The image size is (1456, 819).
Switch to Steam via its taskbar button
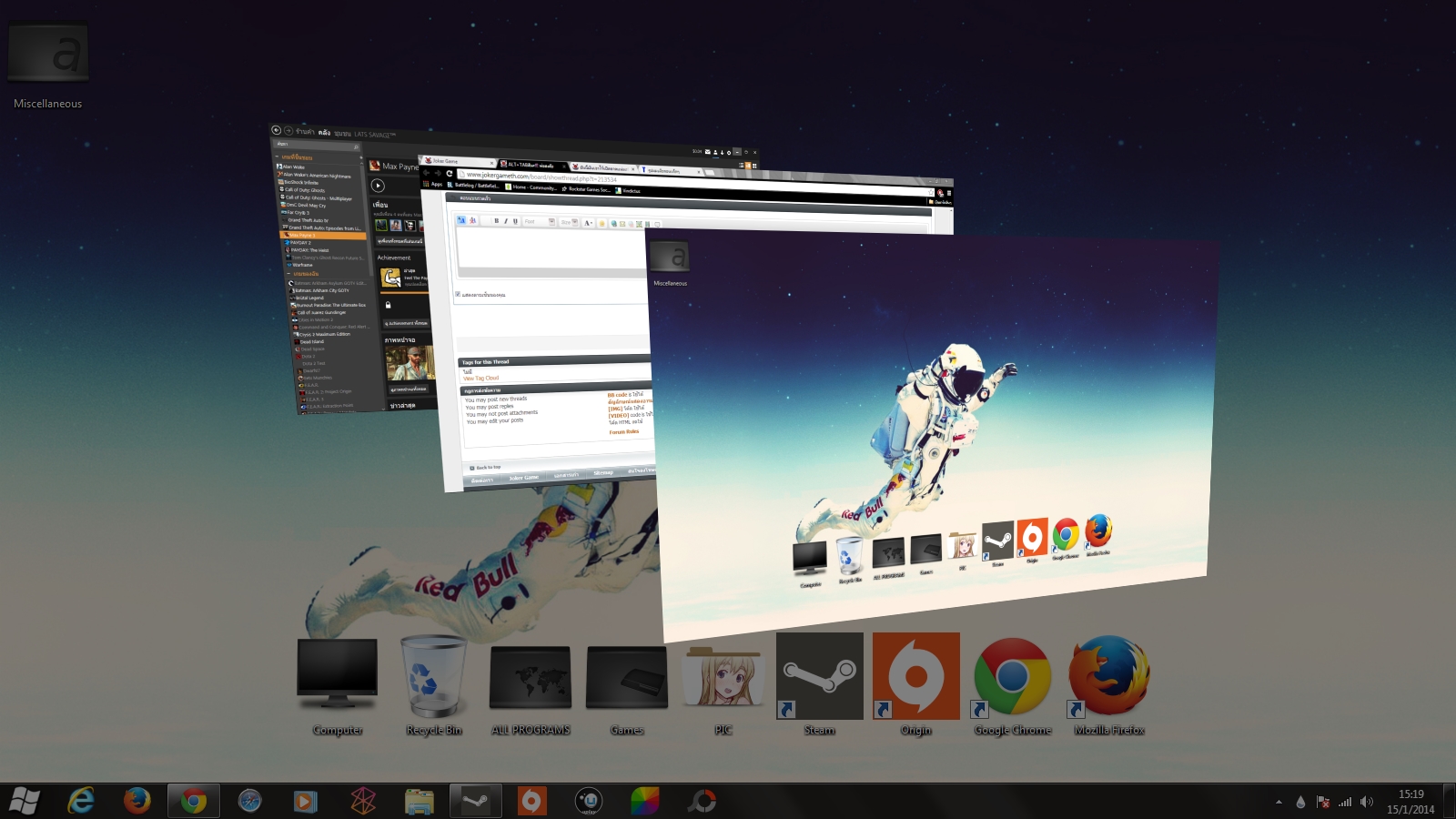click(475, 802)
